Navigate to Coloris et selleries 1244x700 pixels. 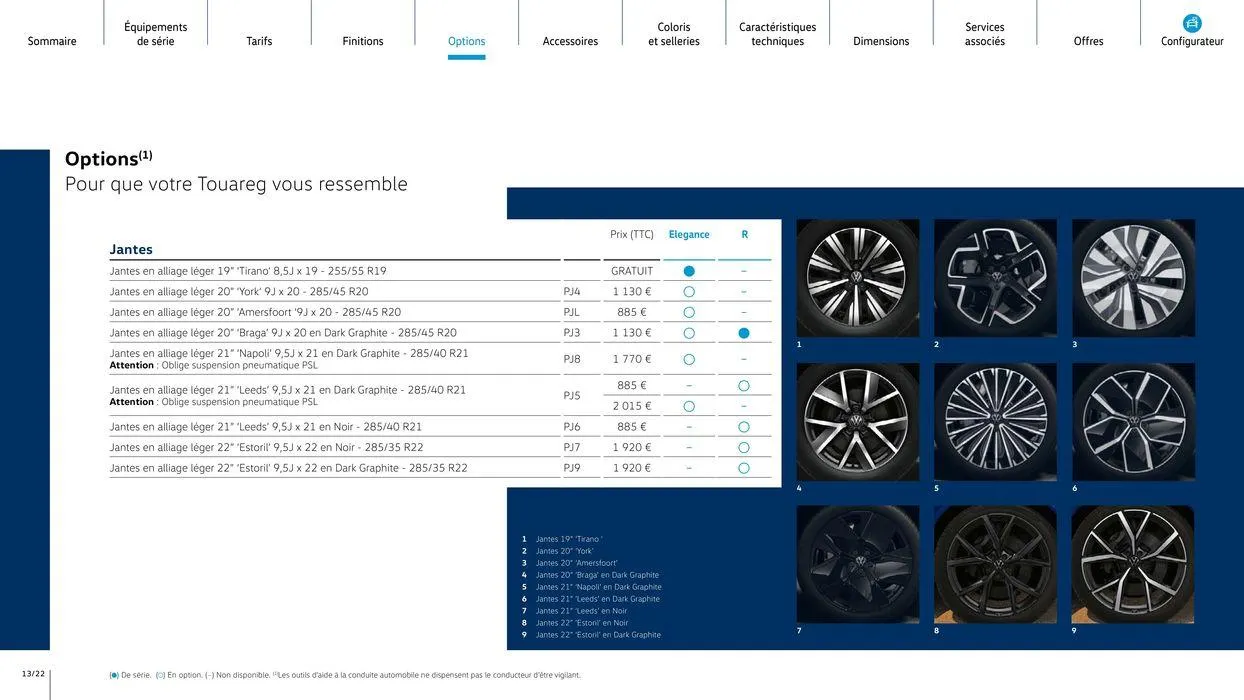[x=674, y=34]
